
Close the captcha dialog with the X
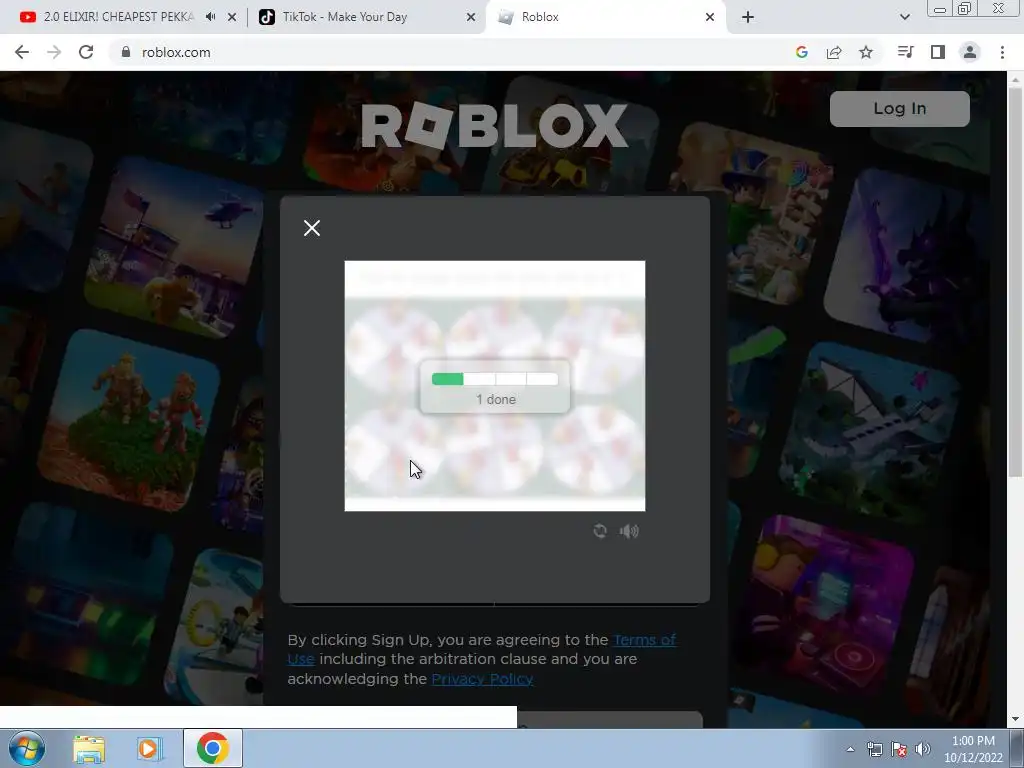(312, 228)
